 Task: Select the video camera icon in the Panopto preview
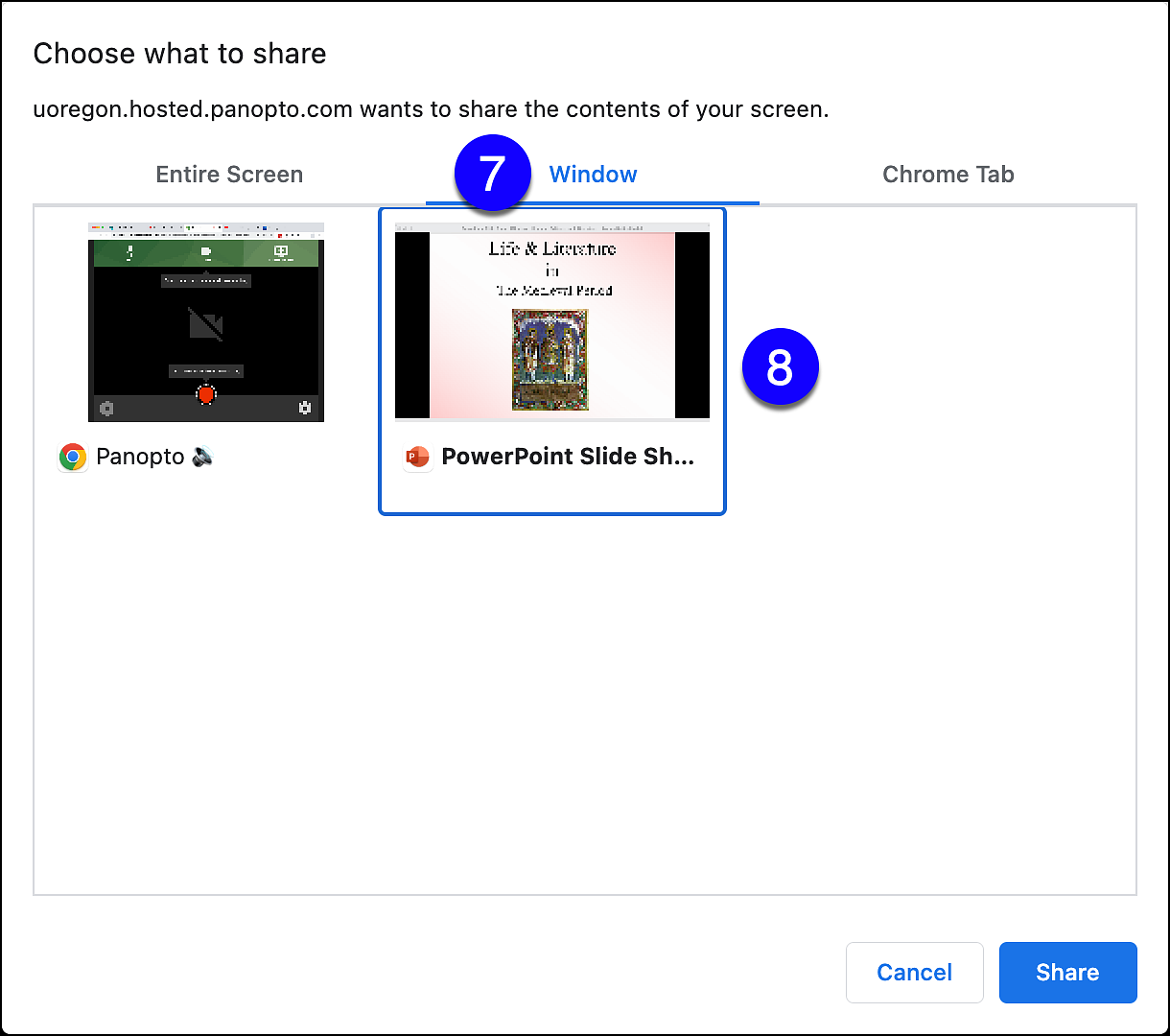(206, 252)
